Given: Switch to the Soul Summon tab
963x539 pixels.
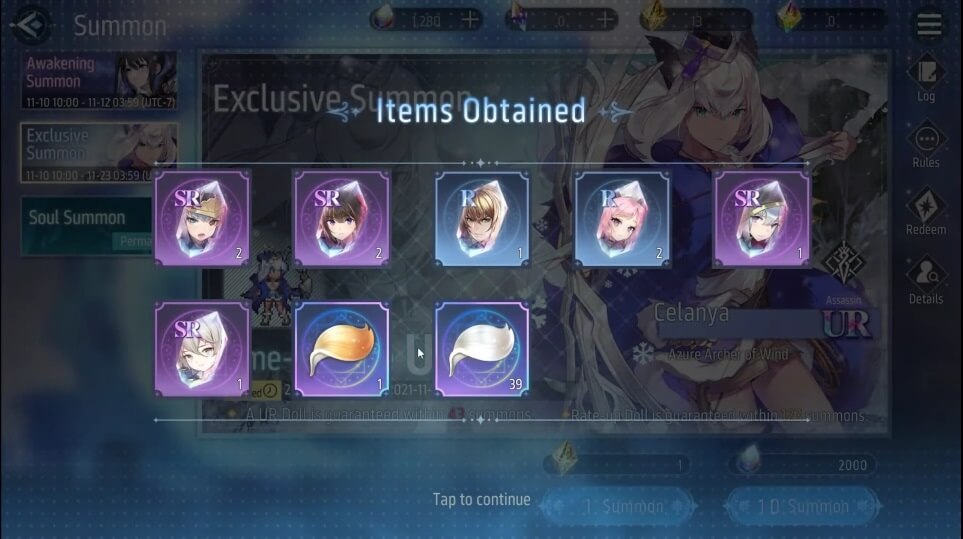Looking at the screenshot, I should (87, 225).
